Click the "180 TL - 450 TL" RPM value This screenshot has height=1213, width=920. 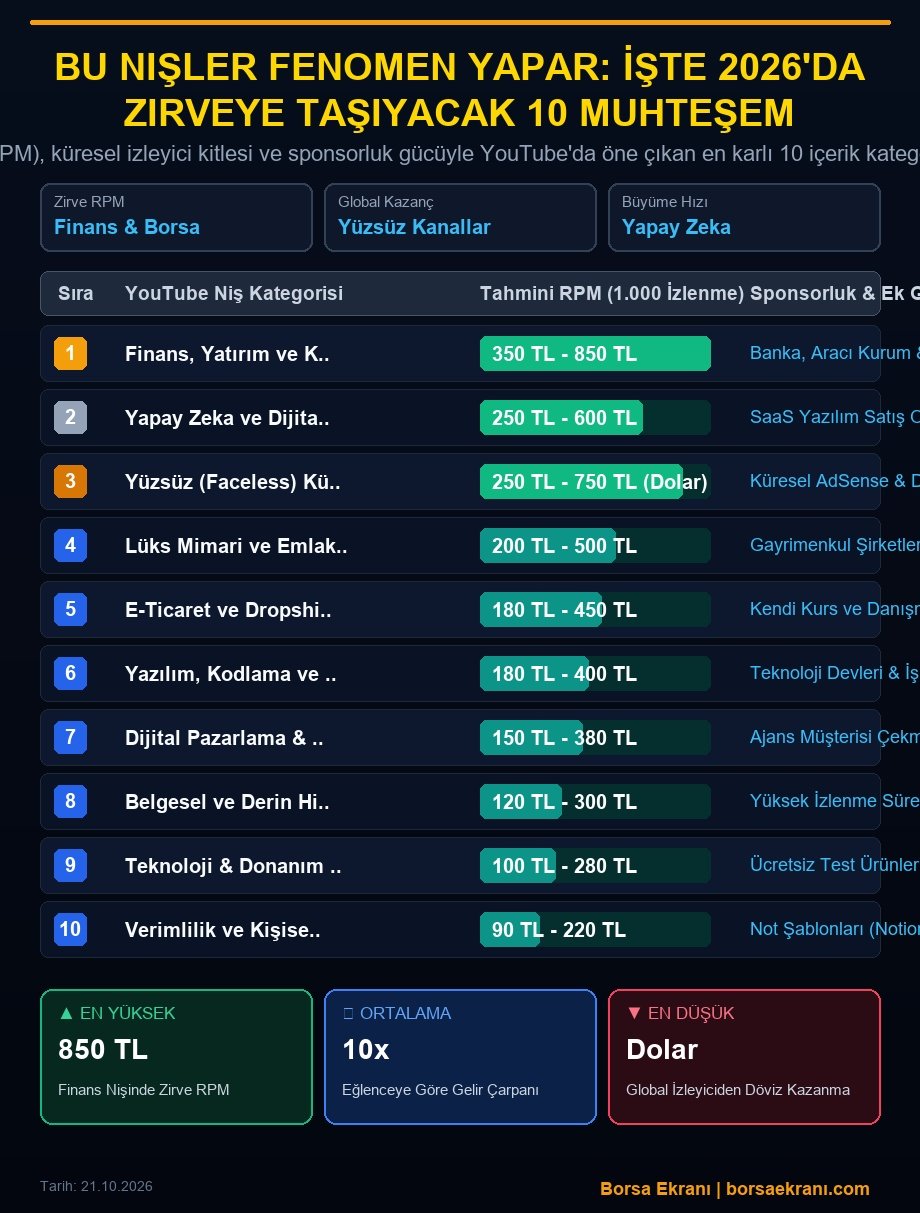564,610
